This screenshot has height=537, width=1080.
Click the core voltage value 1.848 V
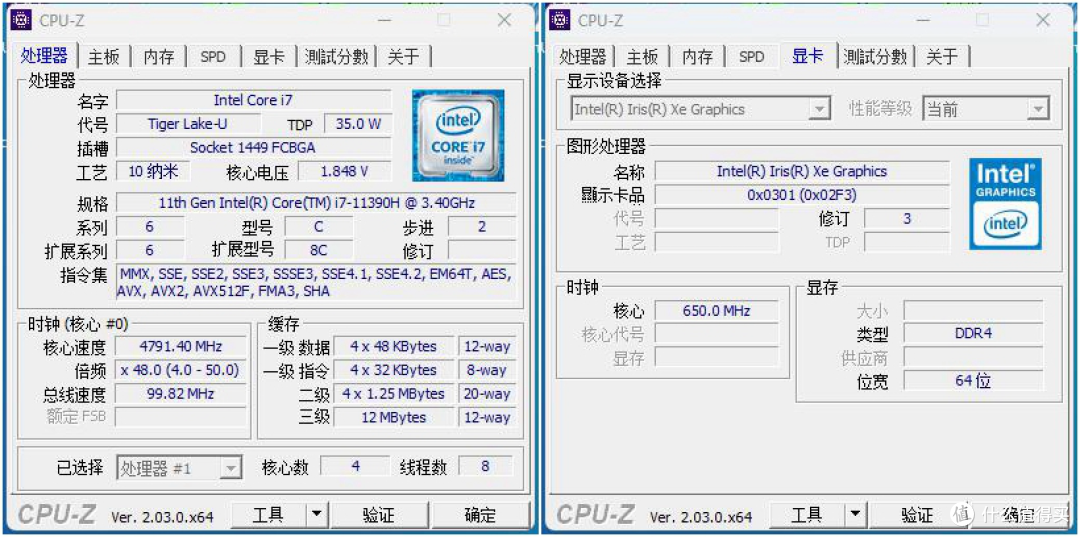click(344, 171)
